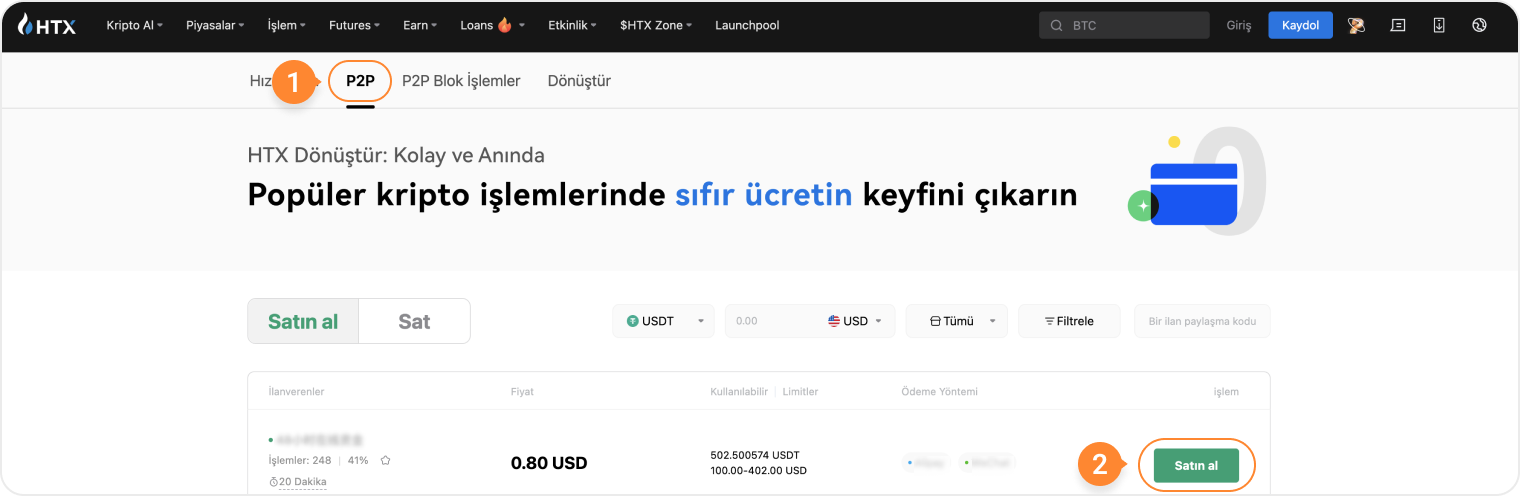Screen dimensions: 1520x496
Task: Open the messages chat icon
Action: [1398, 25]
